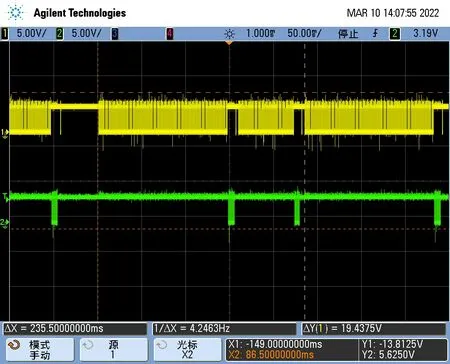Click trigger source channel 2 badge
The image size is (450, 364).
395,34
